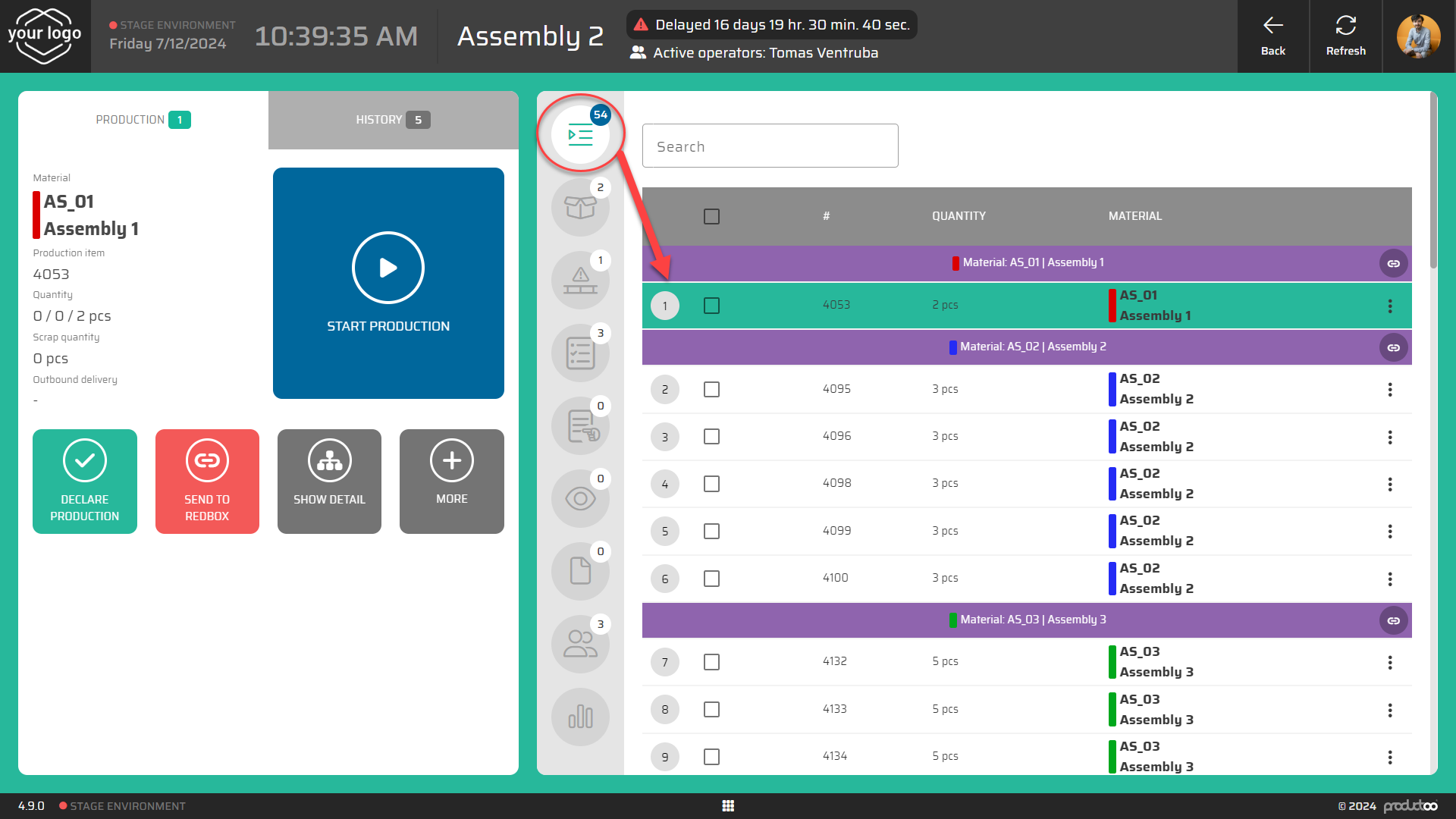Click the Search input field
This screenshot has width=1456, height=819.
pyautogui.click(x=770, y=146)
